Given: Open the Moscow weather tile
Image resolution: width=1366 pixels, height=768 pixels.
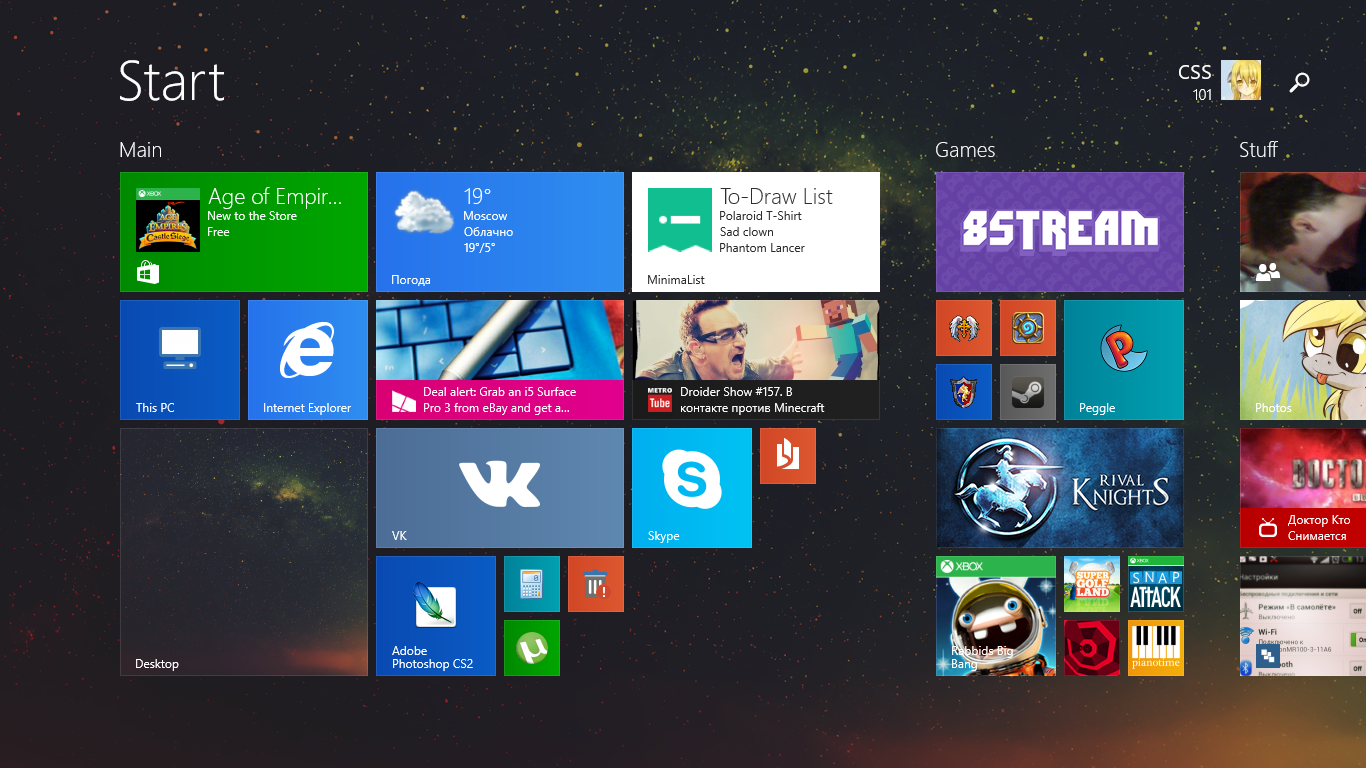Looking at the screenshot, I should point(500,232).
